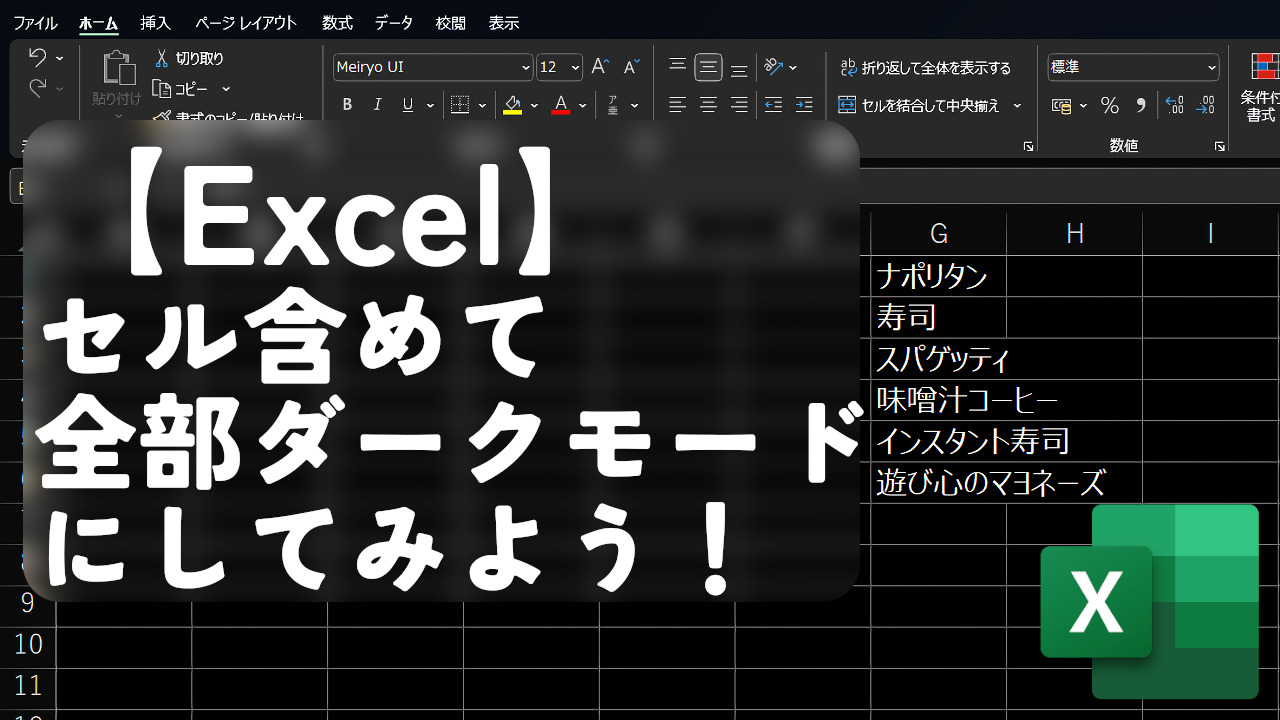Increase indent
This screenshot has width=1280, height=720.
click(804, 105)
